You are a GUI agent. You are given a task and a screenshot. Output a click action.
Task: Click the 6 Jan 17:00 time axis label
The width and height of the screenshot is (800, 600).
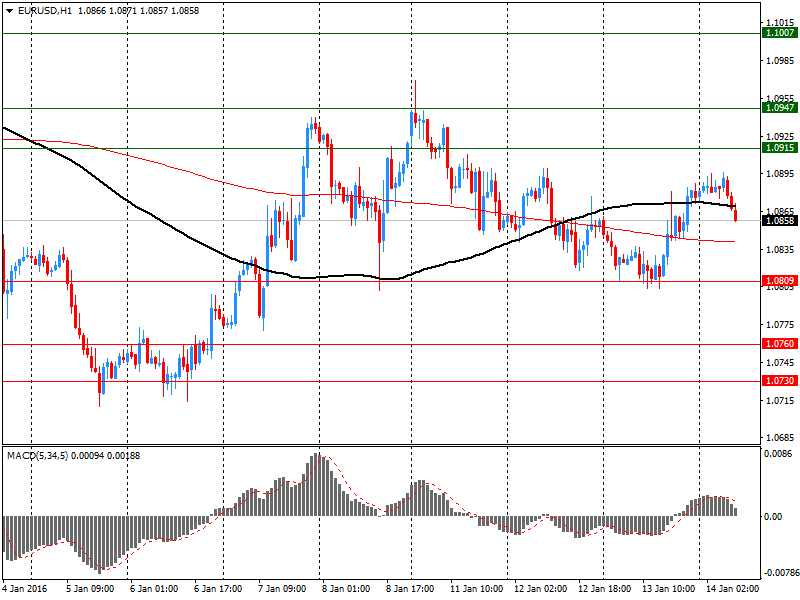(x=218, y=589)
